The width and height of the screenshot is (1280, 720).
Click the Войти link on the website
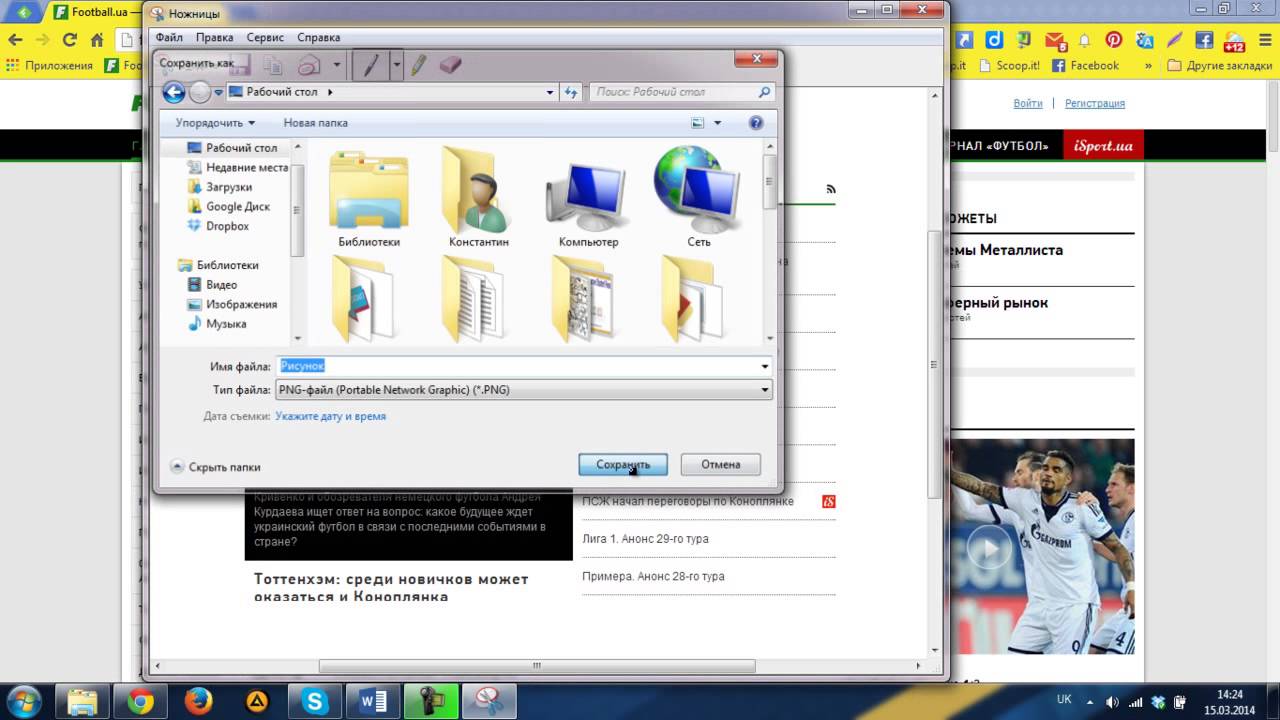pos(1028,103)
